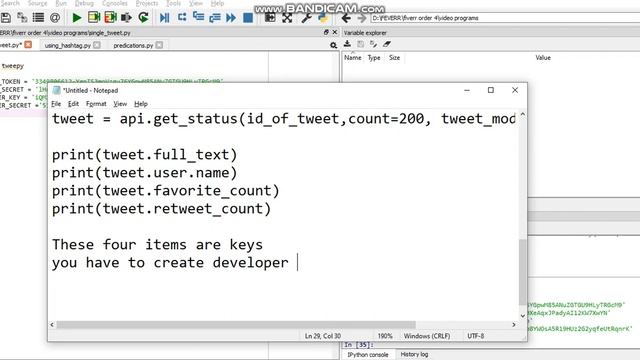640x360 pixels.
Task: Click the working directory path field in Spyder
Action: pos(505,18)
